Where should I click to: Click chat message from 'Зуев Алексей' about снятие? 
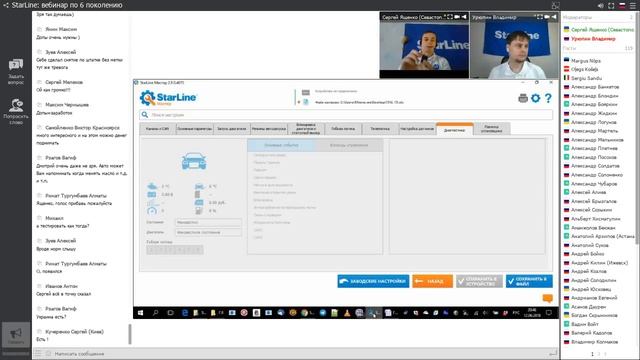pyautogui.click(x=80, y=64)
